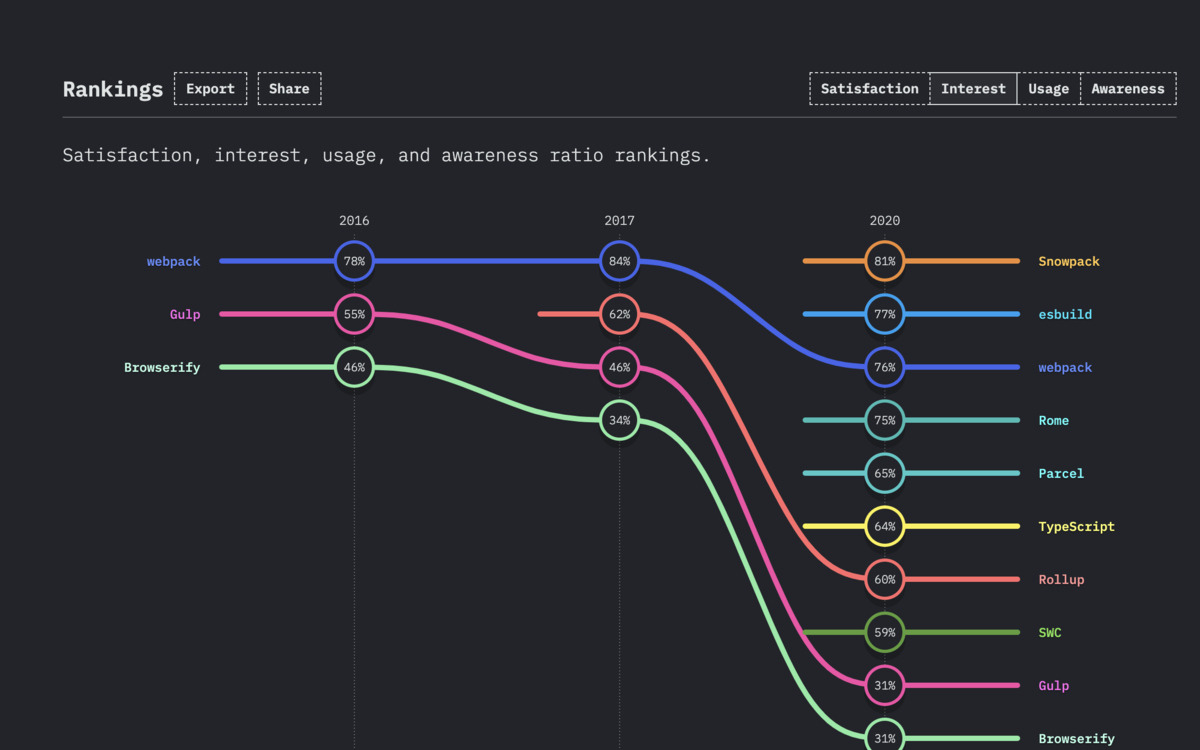Click the Browserify label left of 2016
1200x750 pixels.
tap(162, 367)
